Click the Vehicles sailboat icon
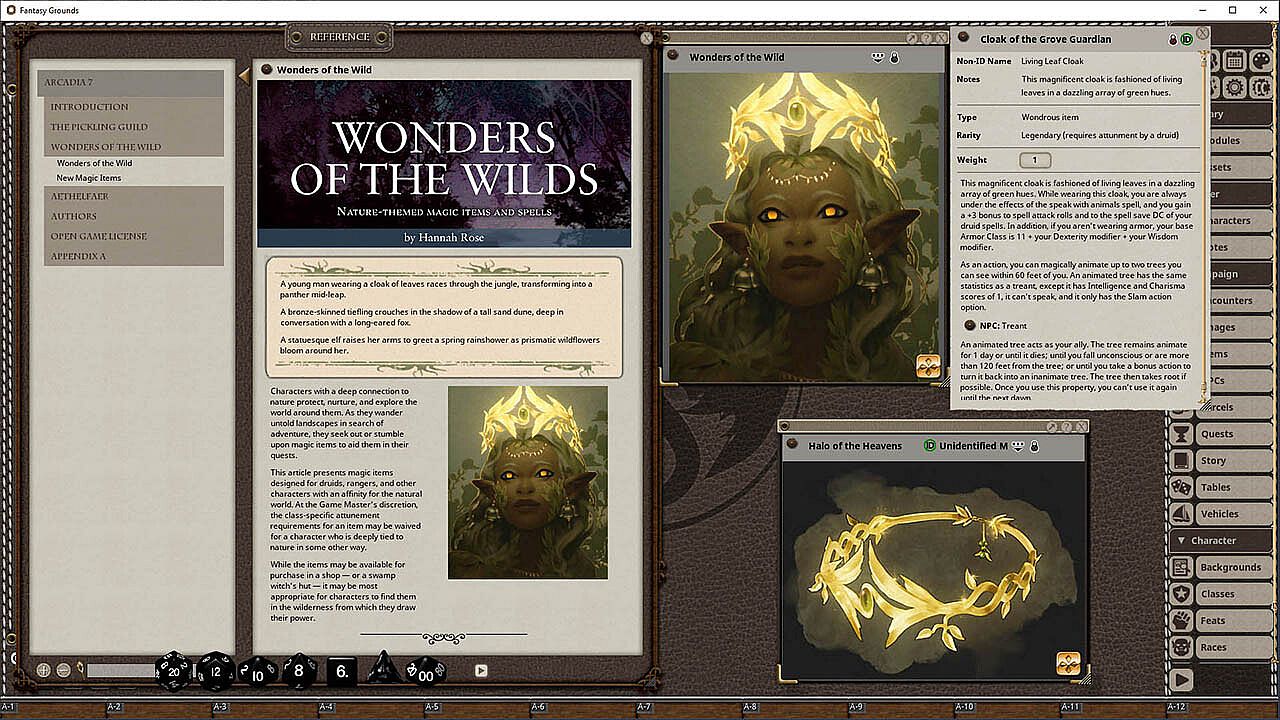 pos(1181,514)
